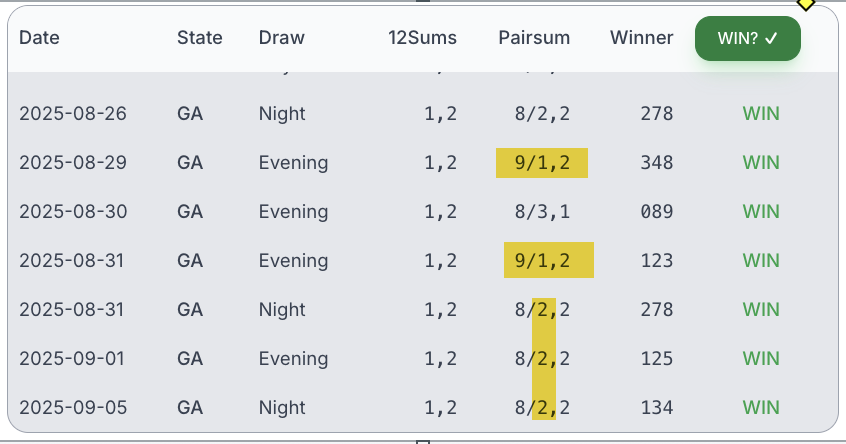Click WIN result in 2025-08-26 row
This screenshot has height=444, width=846.
pyautogui.click(x=761, y=114)
